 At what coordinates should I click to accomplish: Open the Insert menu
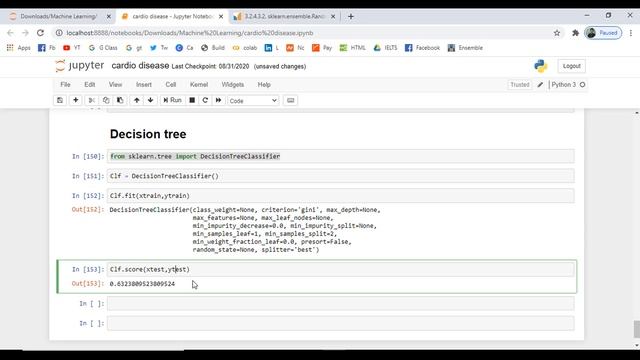pos(144,85)
